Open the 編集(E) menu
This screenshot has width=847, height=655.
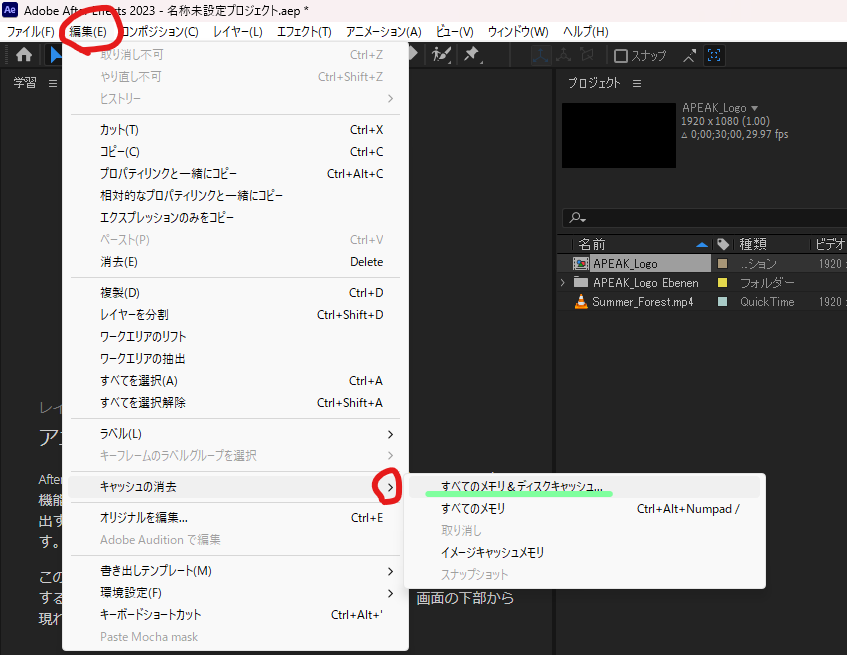88,32
